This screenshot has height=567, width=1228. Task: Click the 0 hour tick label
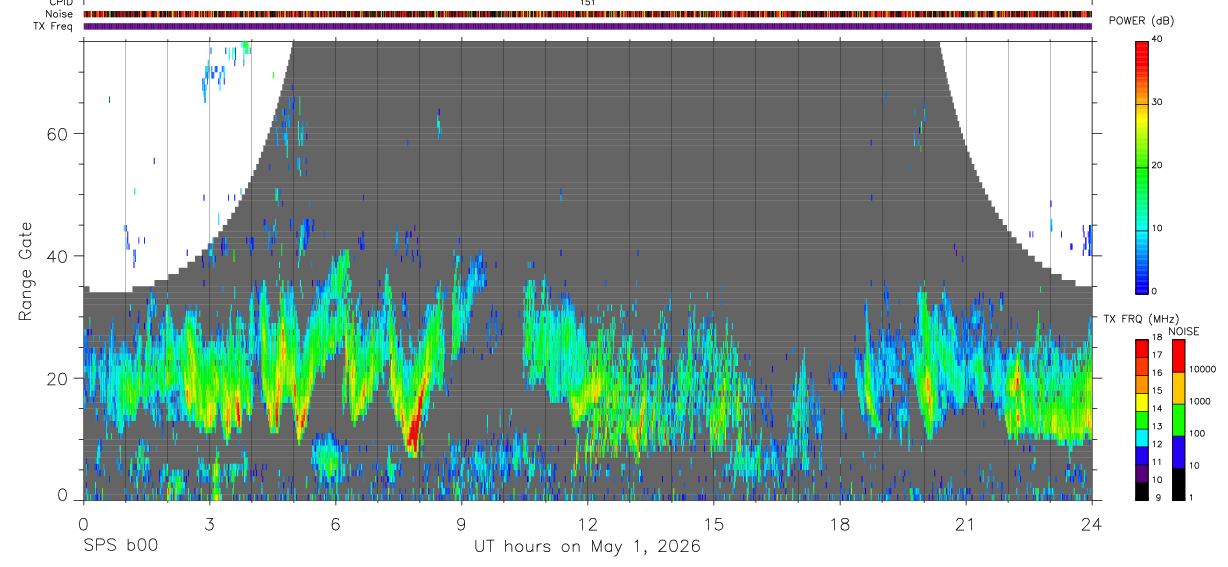pyautogui.click(x=84, y=524)
